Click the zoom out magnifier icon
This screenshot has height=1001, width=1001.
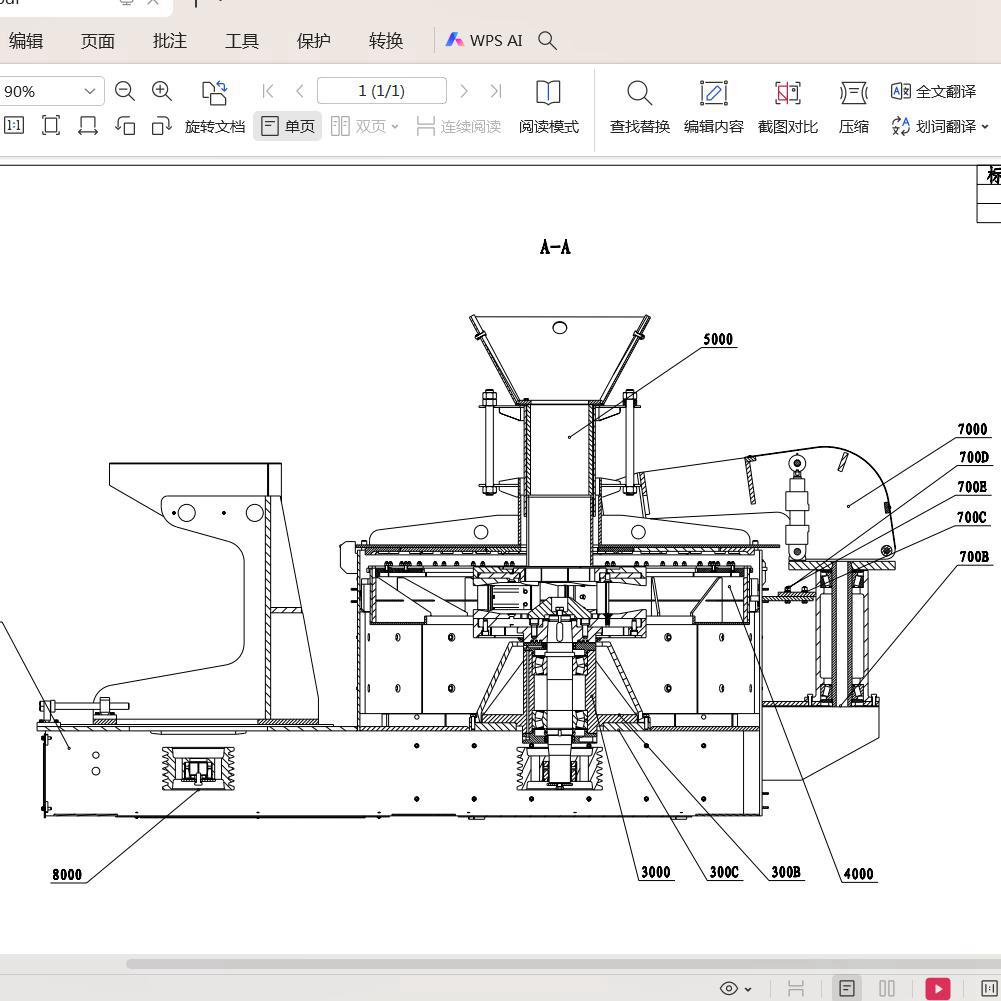pyautogui.click(x=125, y=91)
